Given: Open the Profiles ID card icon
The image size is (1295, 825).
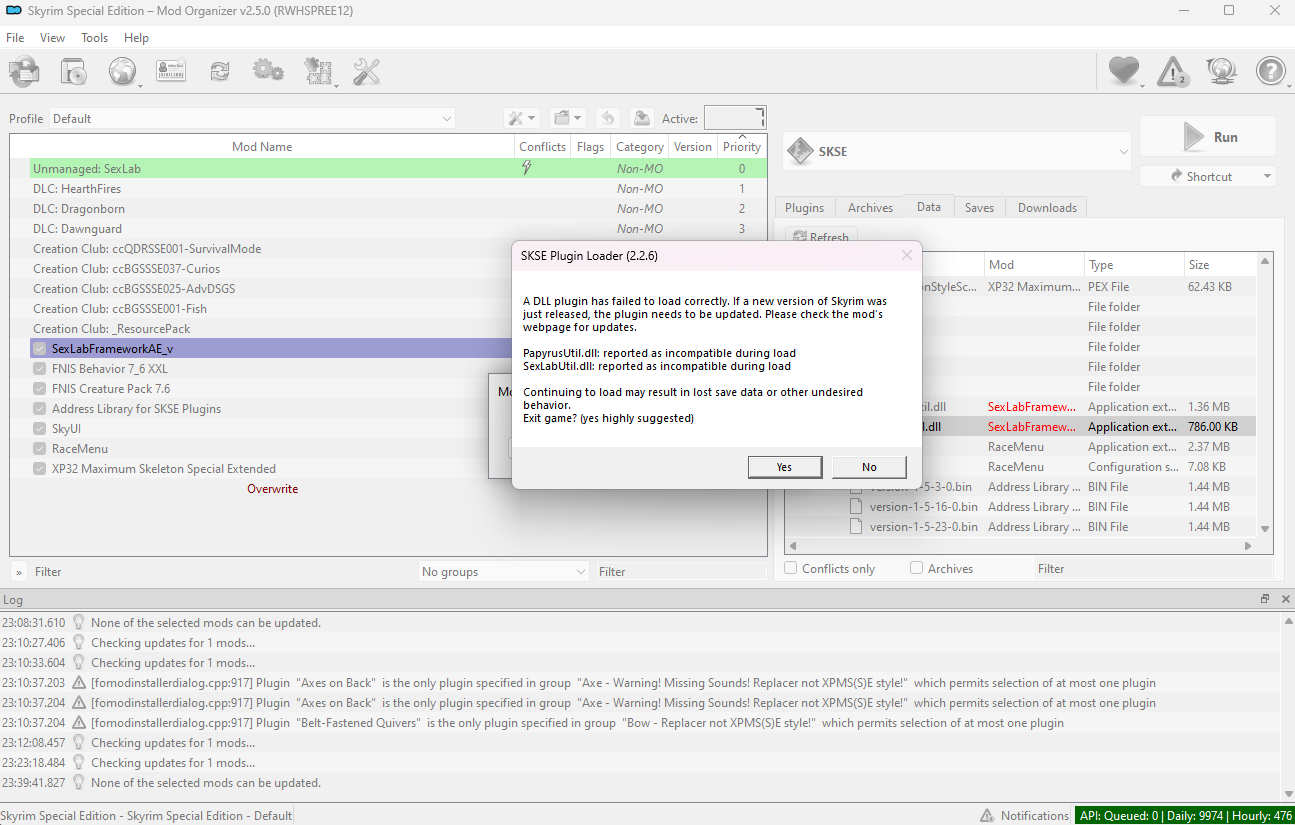Looking at the screenshot, I should coord(171,71).
